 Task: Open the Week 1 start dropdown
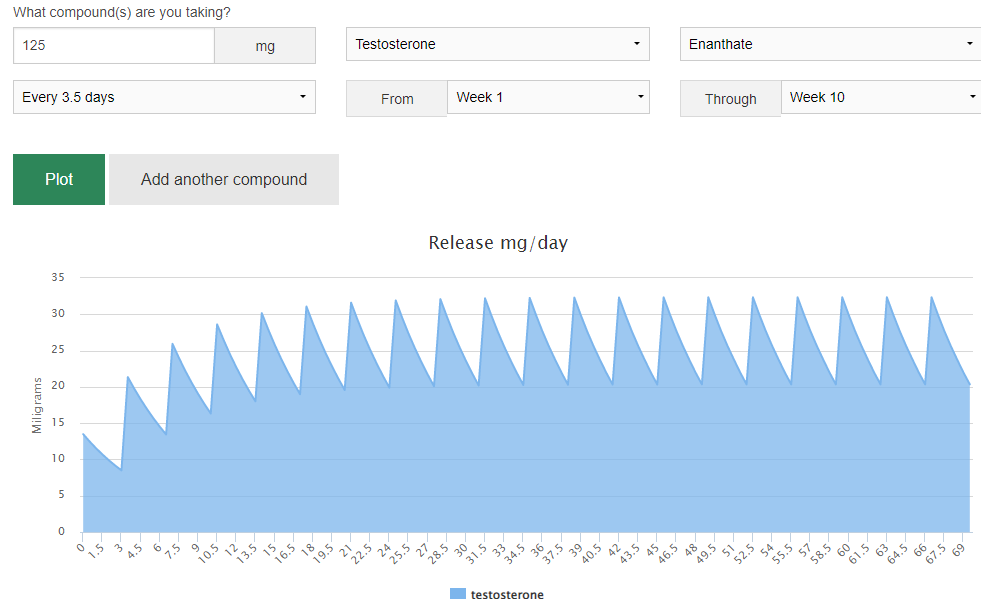coord(548,97)
